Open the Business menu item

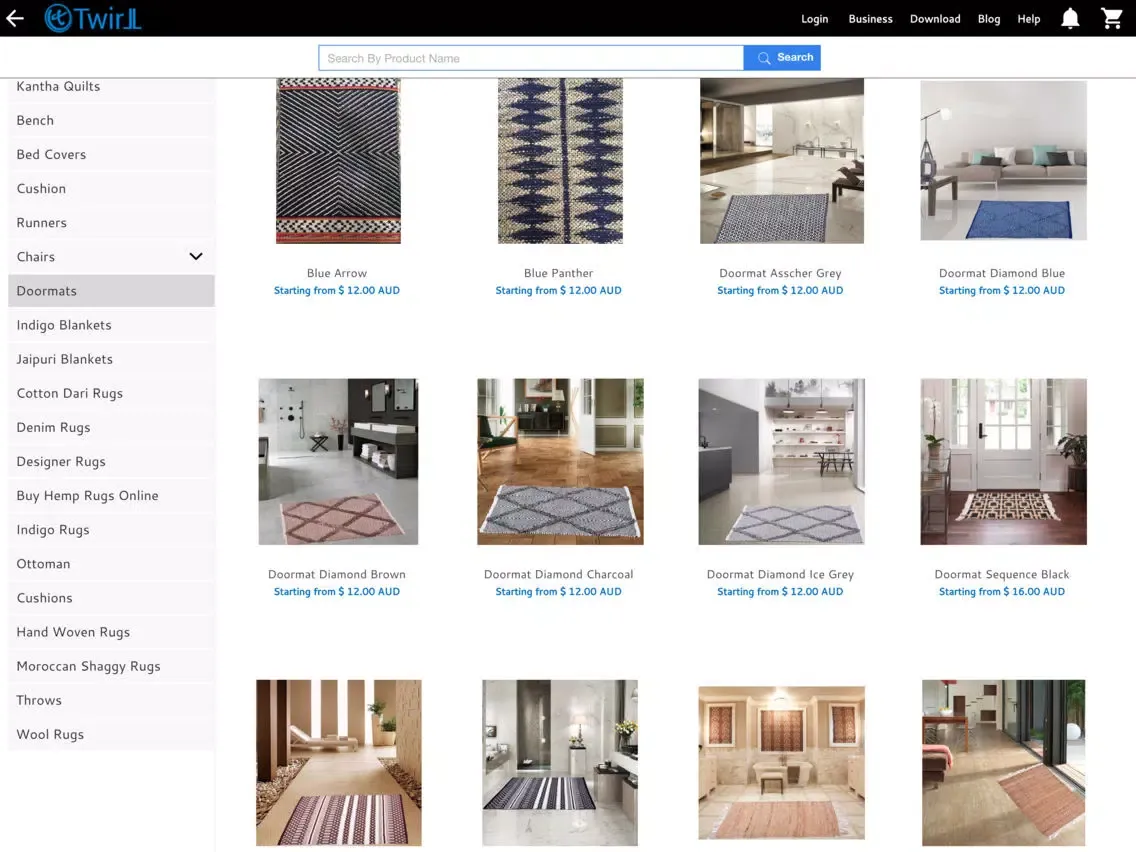click(870, 19)
